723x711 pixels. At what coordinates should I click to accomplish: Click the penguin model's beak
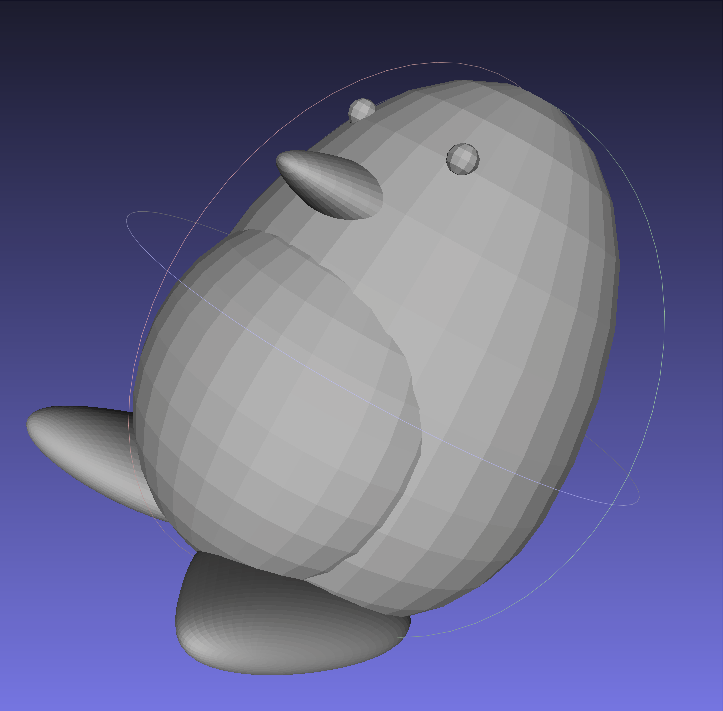[330, 184]
